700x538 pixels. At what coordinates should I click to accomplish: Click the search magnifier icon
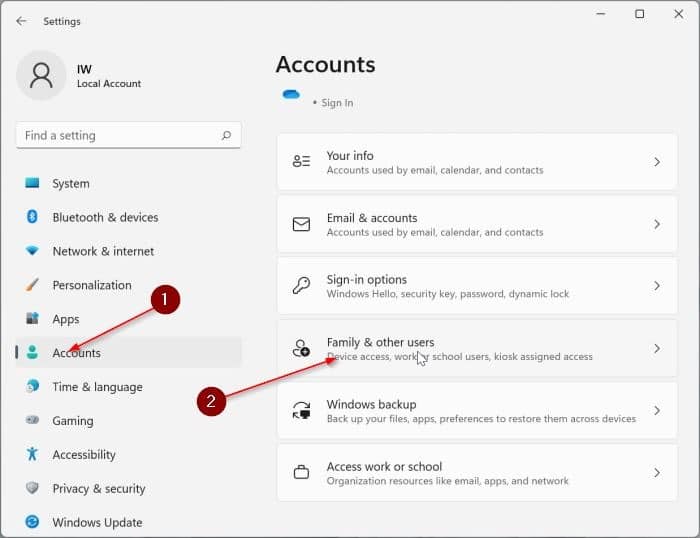tap(226, 135)
